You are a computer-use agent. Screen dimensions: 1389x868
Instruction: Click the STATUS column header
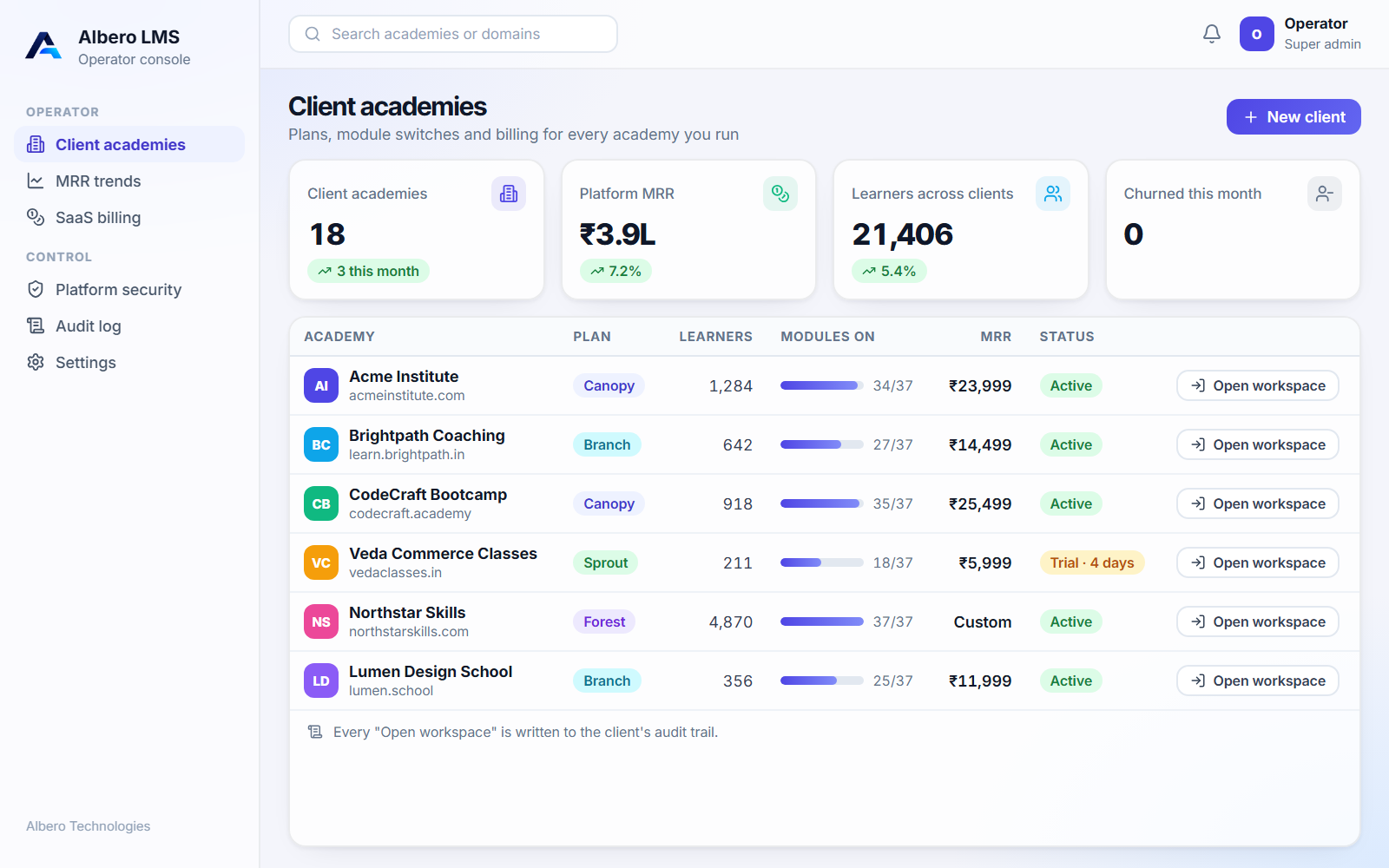[1067, 337]
